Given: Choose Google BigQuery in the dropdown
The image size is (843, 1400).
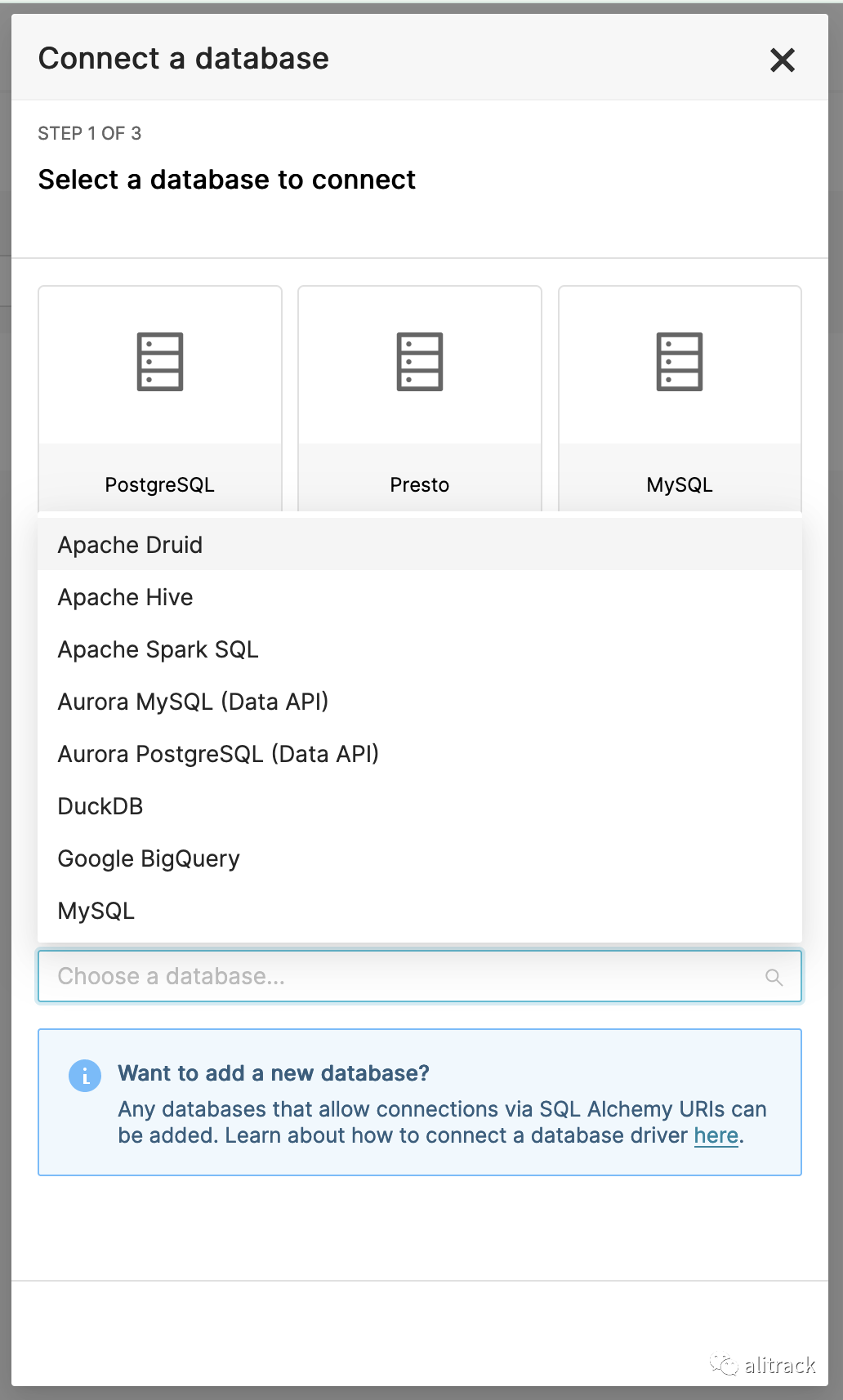Looking at the screenshot, I should coord(149,858).
